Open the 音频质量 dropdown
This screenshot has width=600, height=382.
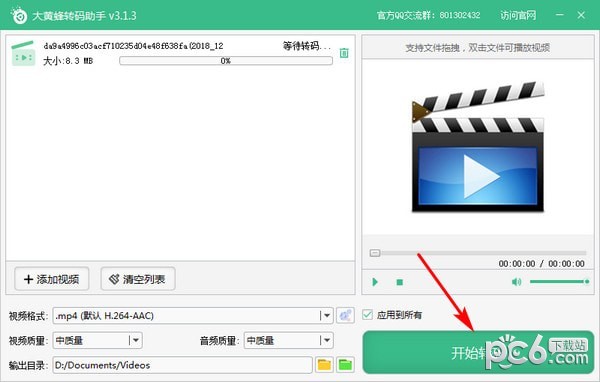326,340
